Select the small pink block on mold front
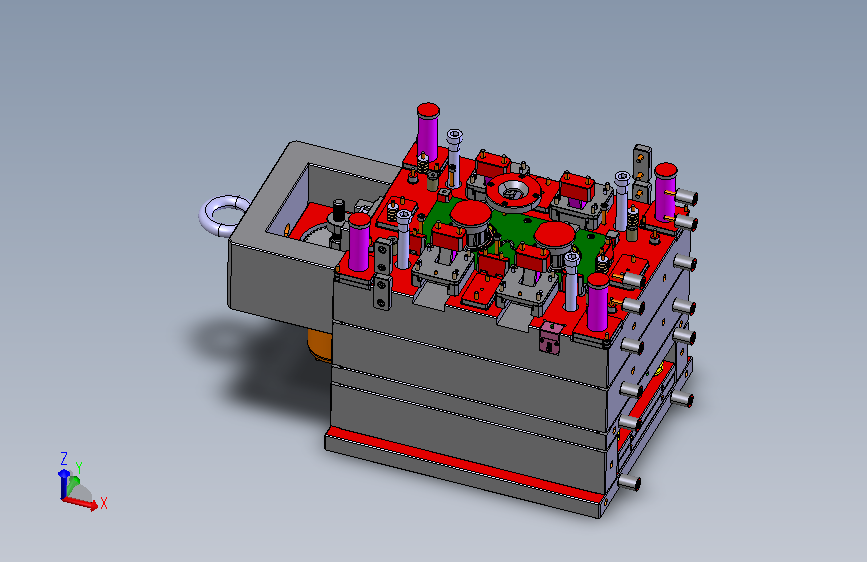The width and height of the screenshot is (867, 562). click(550, 338)
